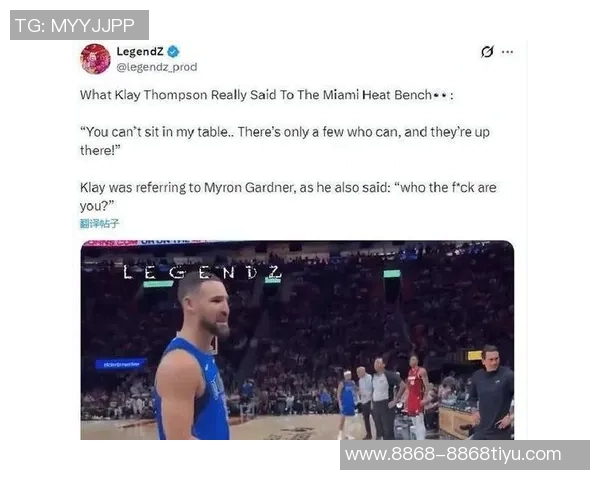
Task: Open the @legendz_prod handle link
Action: click(157, 67)
